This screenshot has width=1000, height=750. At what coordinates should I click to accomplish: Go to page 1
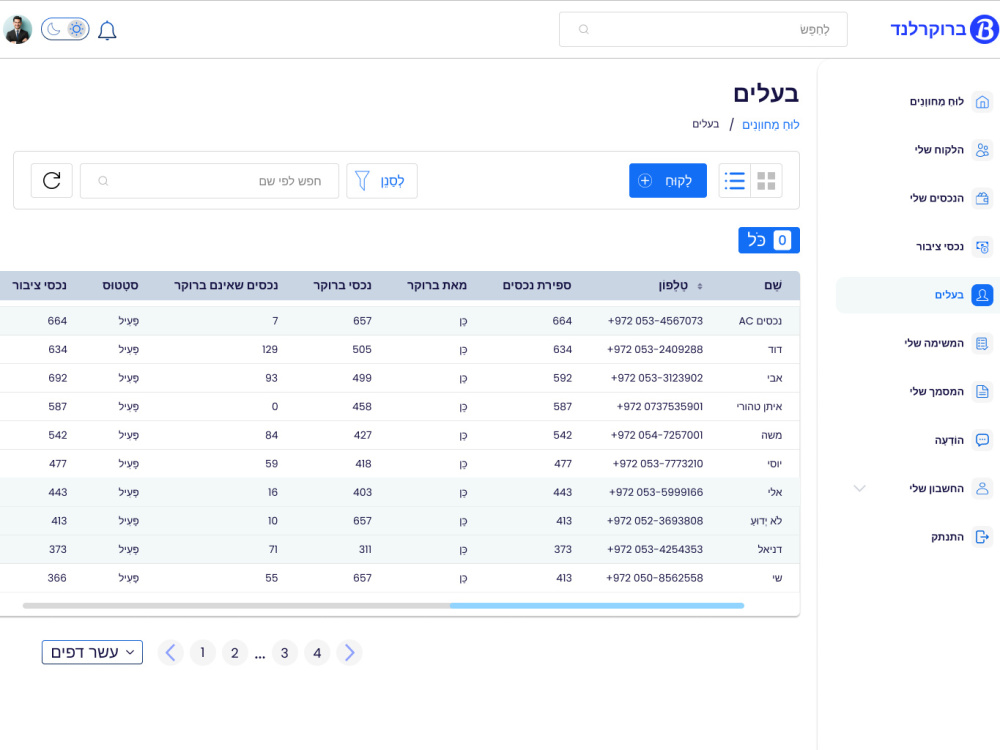click(x=203, y=652)
